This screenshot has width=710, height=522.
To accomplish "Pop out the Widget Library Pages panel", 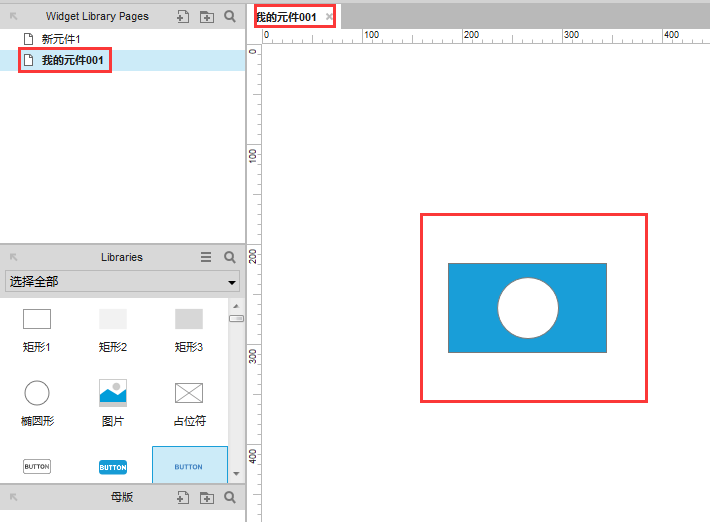I will pos(14,17).
